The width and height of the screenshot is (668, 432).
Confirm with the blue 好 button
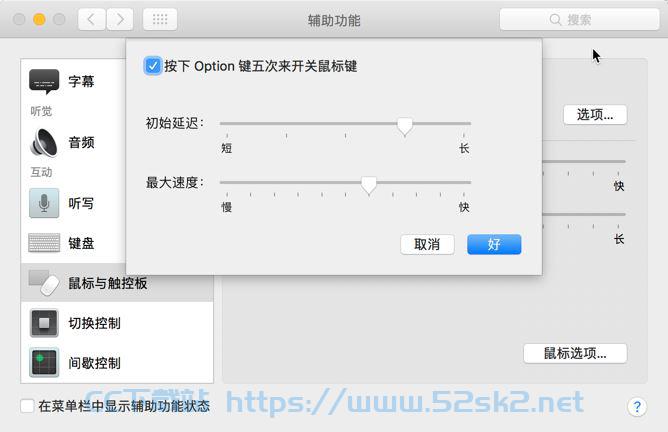pyautogui.click(x=494, y=244)
